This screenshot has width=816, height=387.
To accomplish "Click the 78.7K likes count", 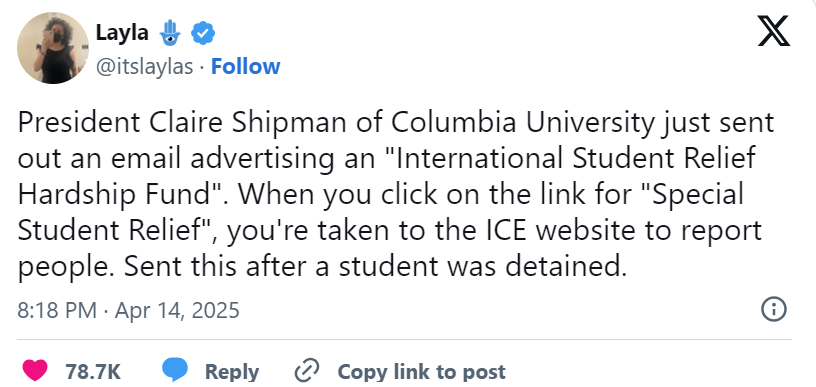I will [93, 371].
